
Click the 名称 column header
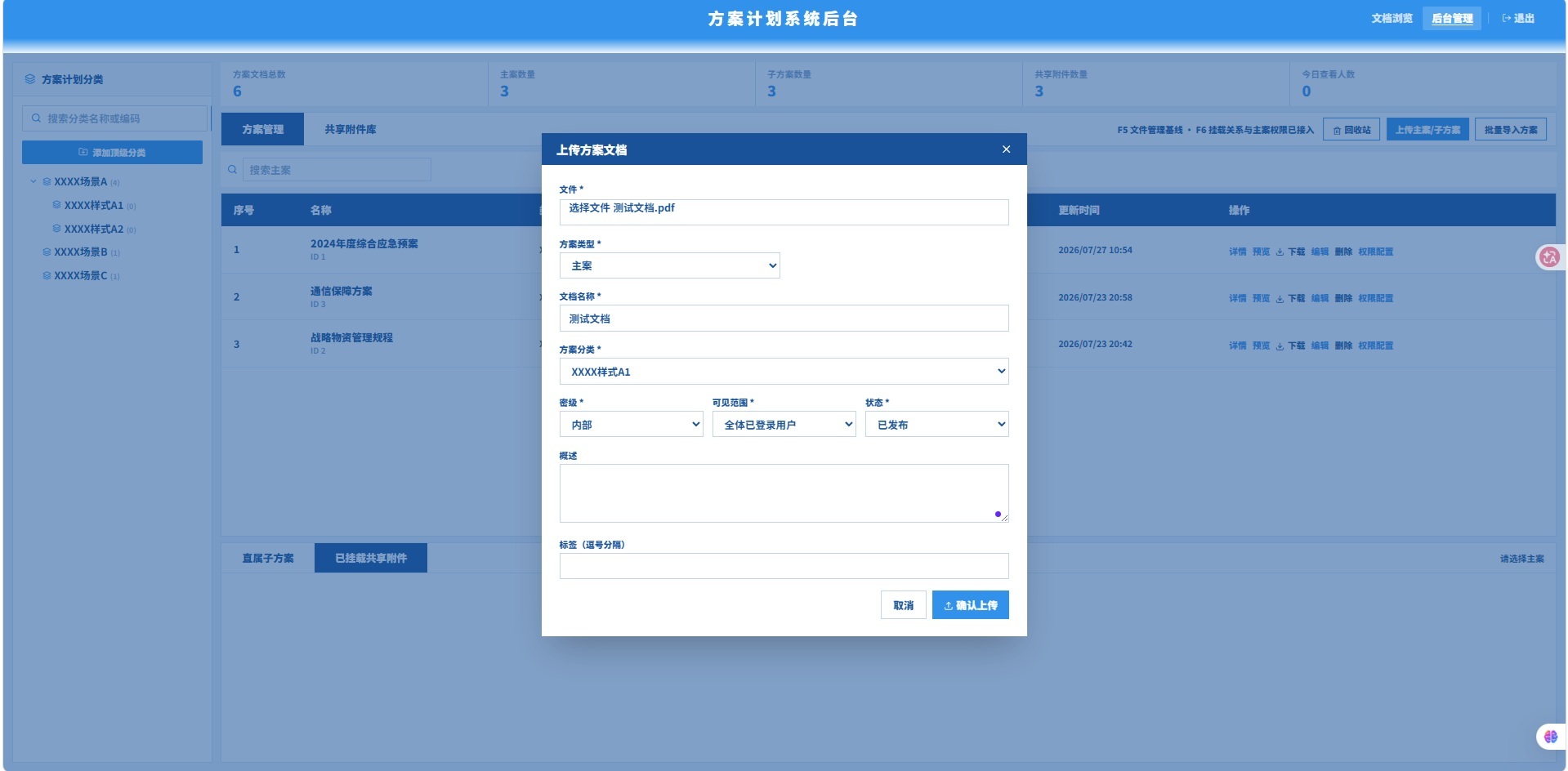click(320, 210)
